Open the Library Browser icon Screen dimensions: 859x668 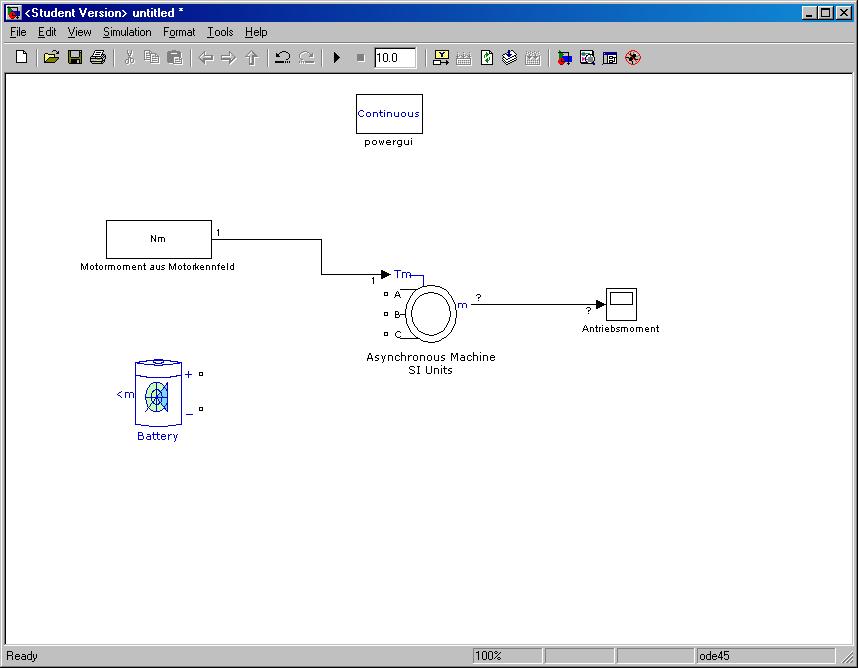[565, 58]
